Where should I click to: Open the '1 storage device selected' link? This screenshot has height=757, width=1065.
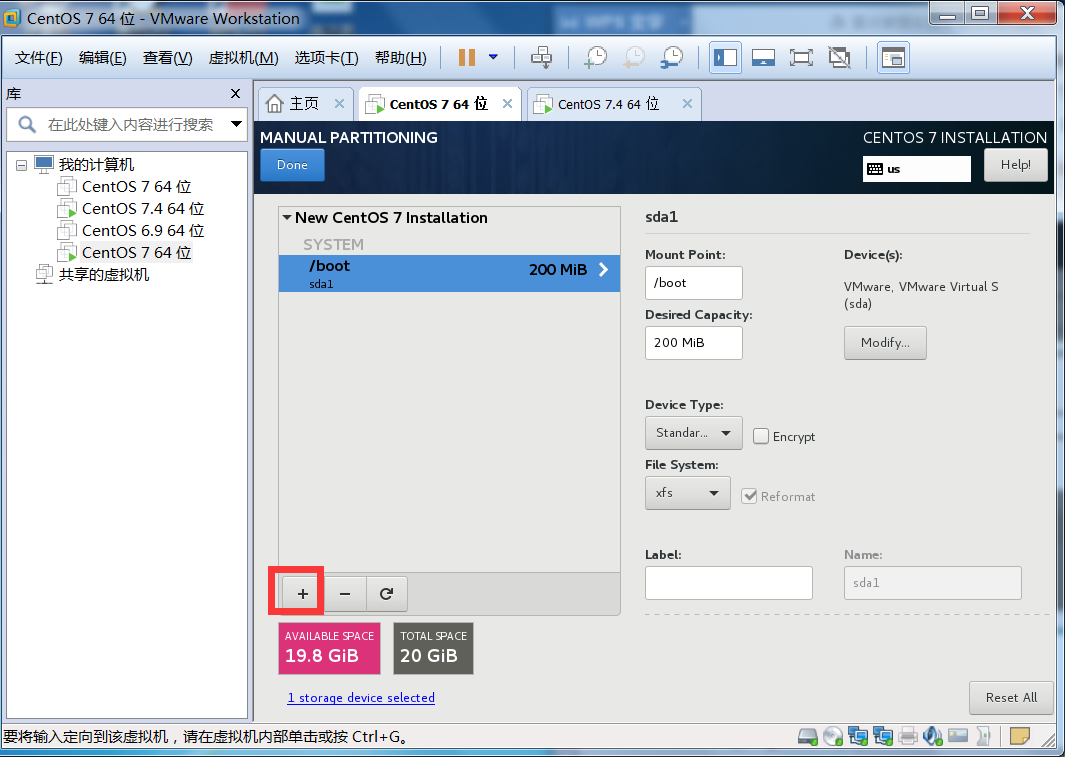[x=361, y=698]
